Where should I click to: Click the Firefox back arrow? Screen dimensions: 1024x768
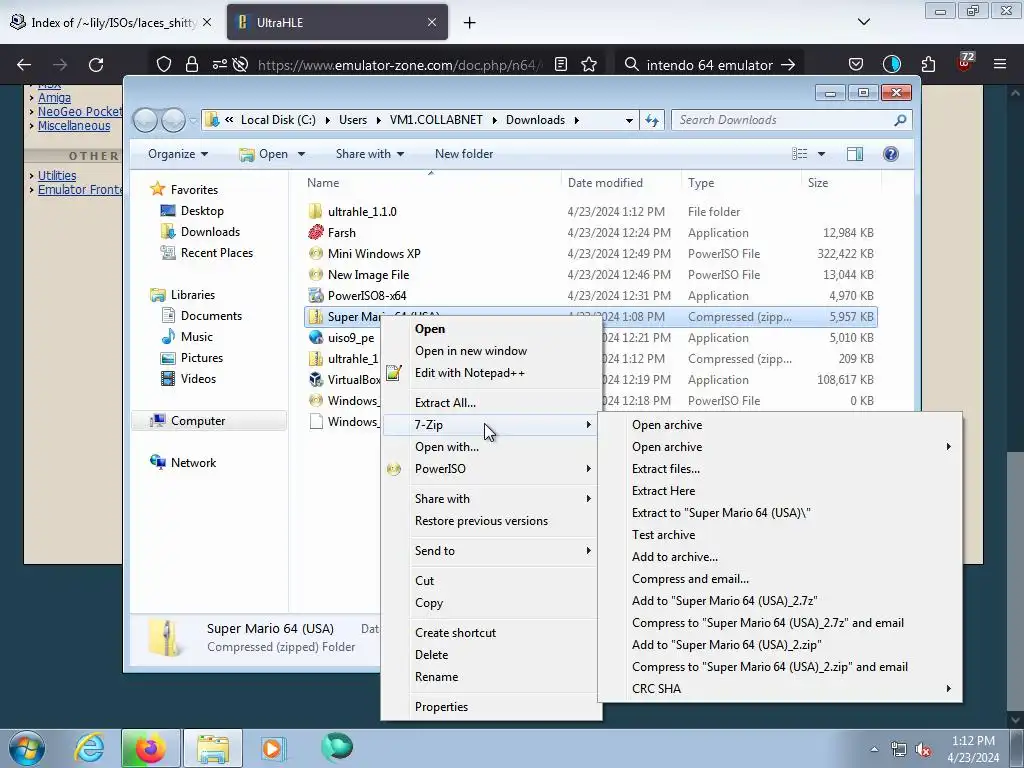[x=24, y=65]
